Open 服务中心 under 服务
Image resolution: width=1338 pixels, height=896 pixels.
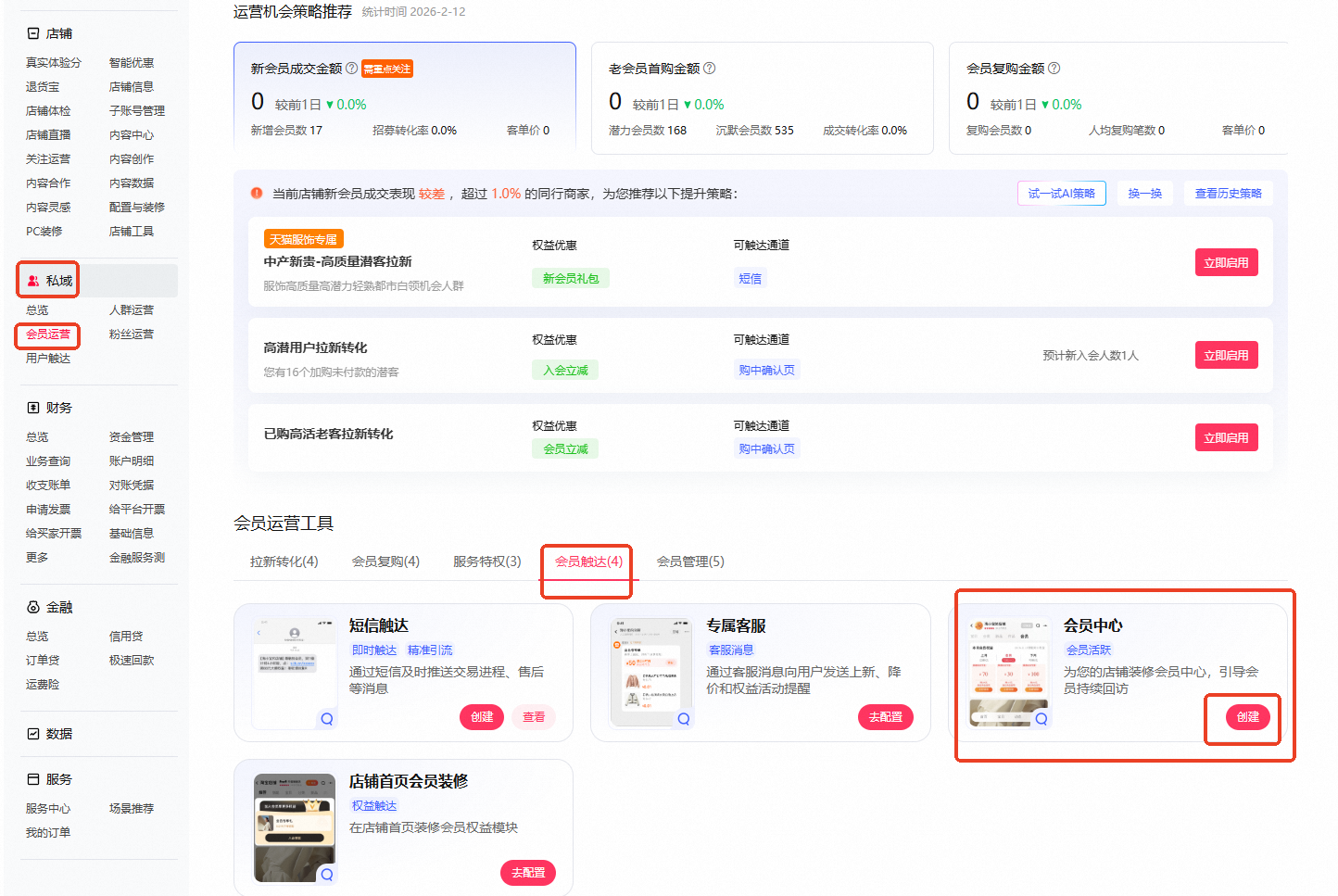coord(48,809)
